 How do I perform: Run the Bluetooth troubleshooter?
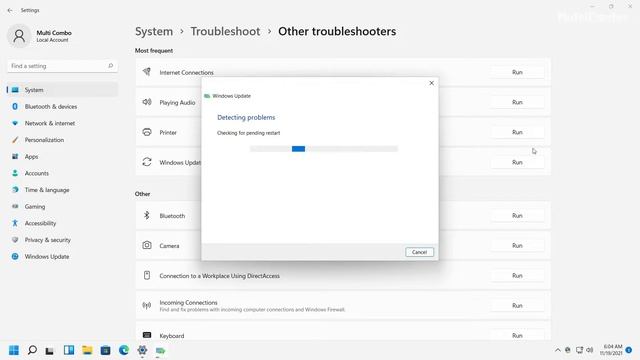pyautogui.click(x=517, y=216)
